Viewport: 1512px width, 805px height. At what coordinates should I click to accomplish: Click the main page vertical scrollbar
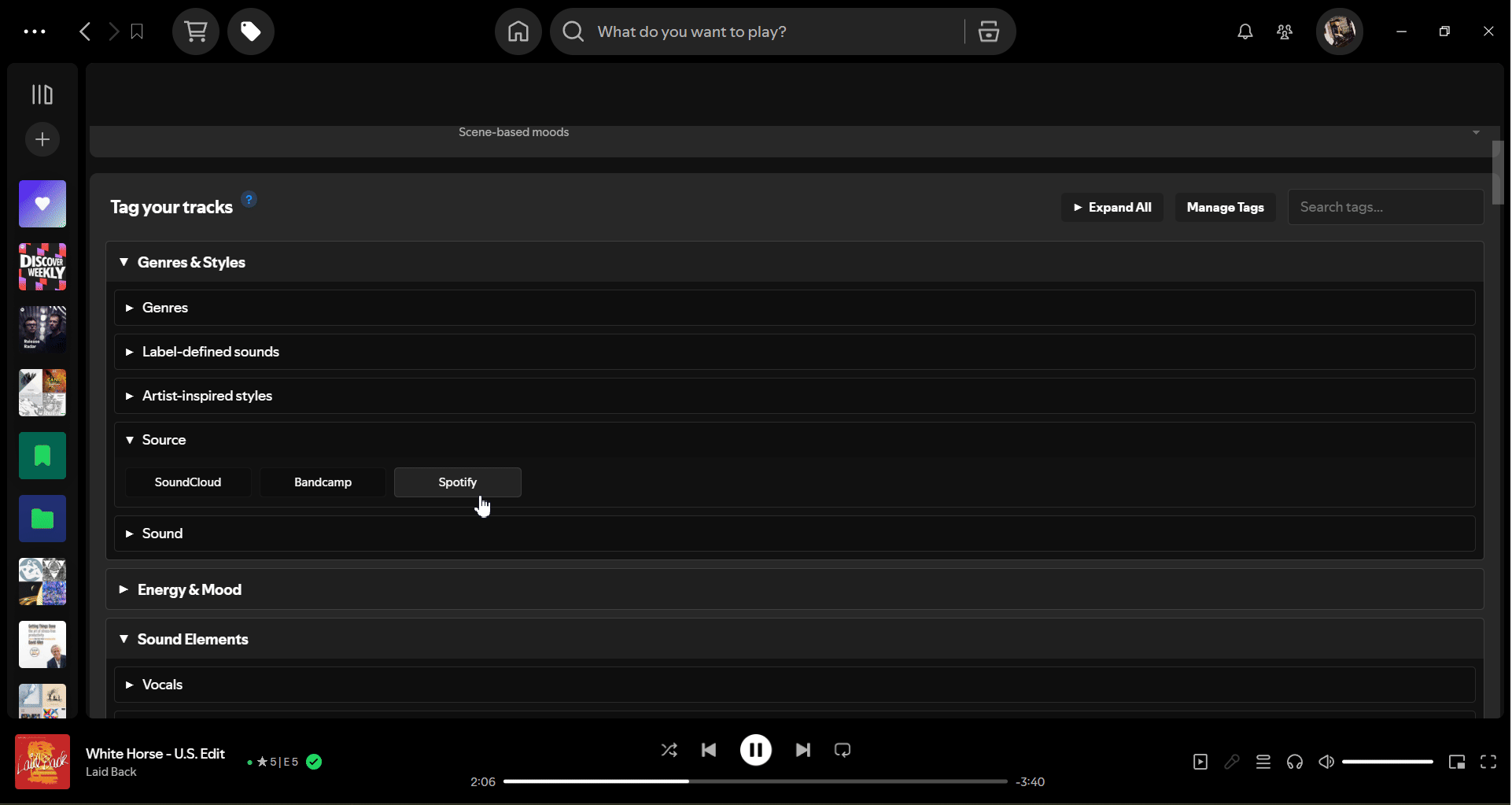tap(1498, 173)
